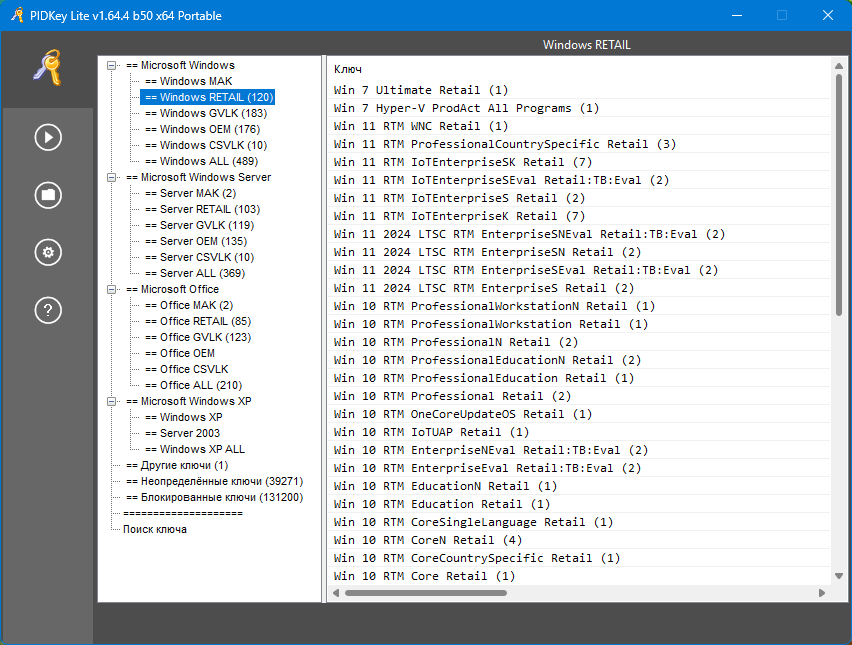Open Поиск ключа search item
The height and width of the screenshot is (645, 852).
coord(154,529)
